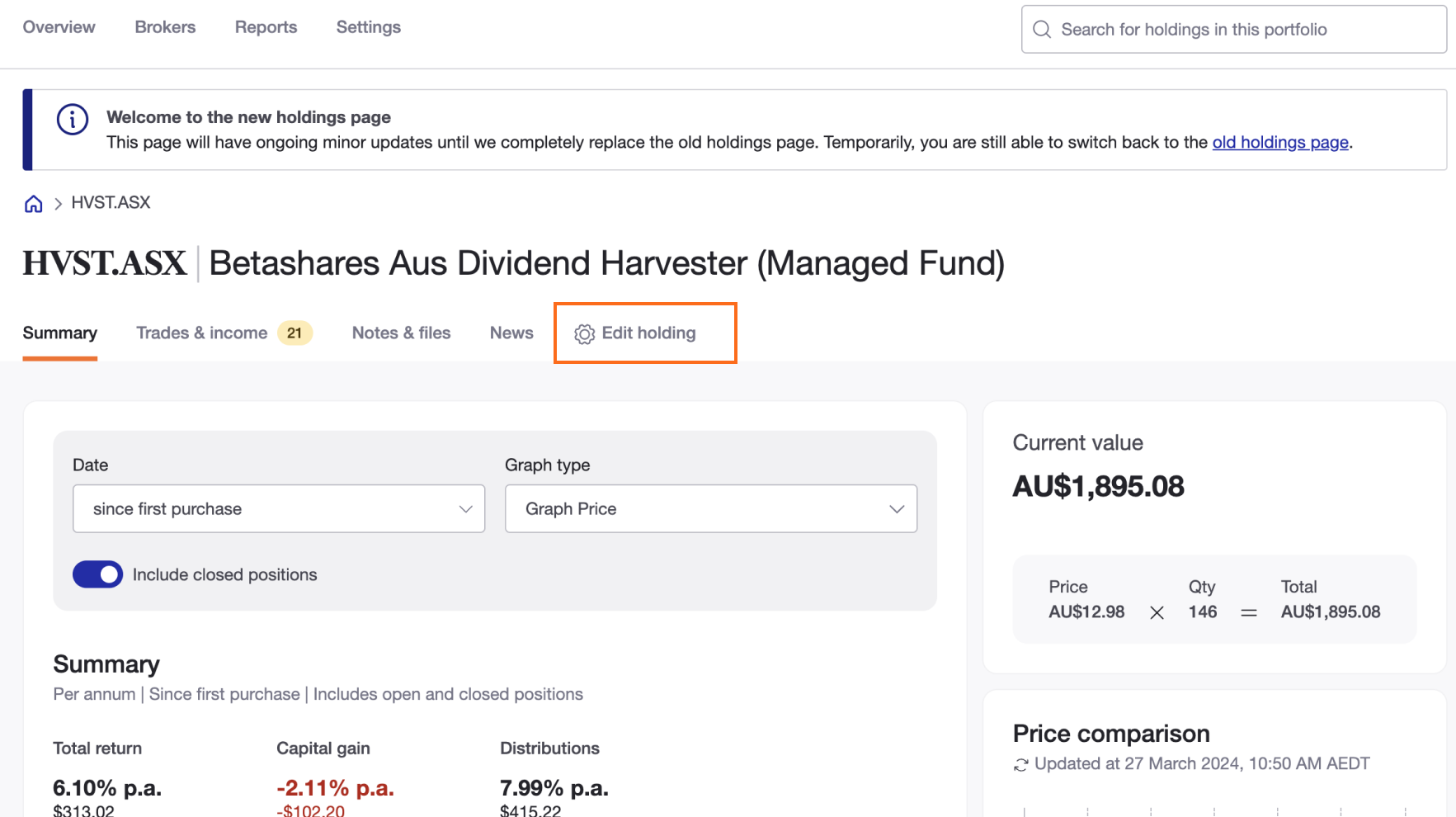Click the Updated at 27 March 2024 text
Screen dimensions: 1456x817
(1202, 764)
